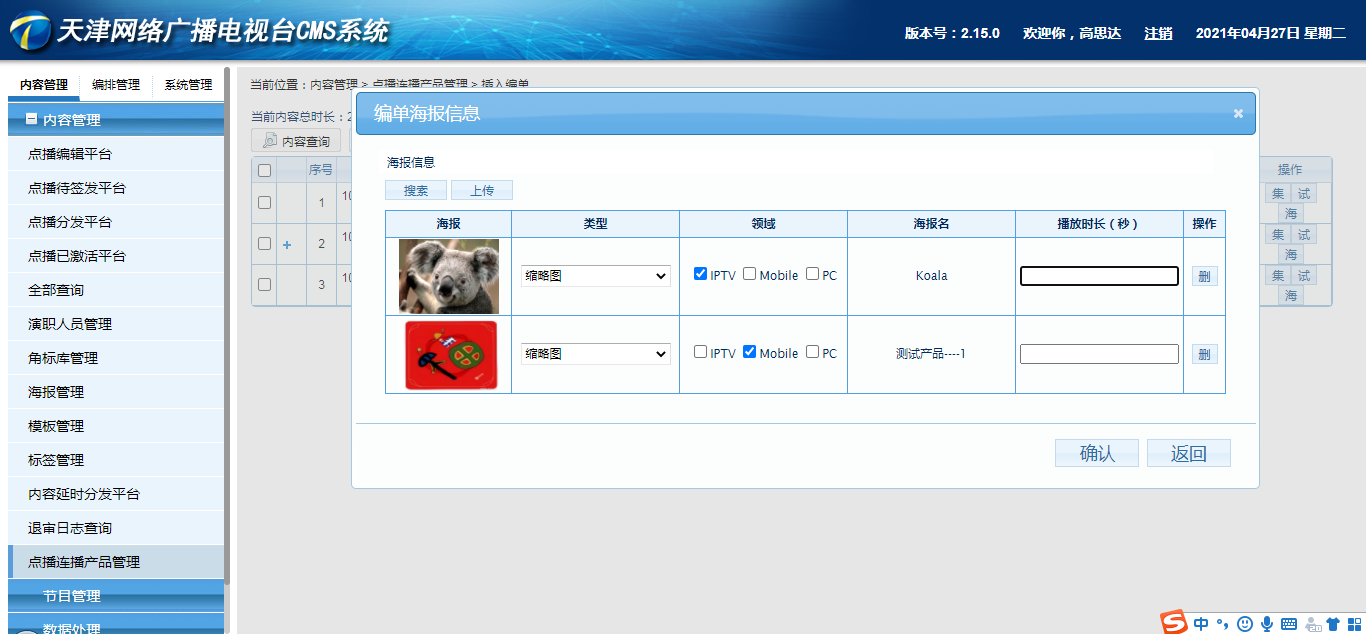The image size is (1366, 634).
Task: Open 点播已激活平台 in the sidebar
Action: 116,256
